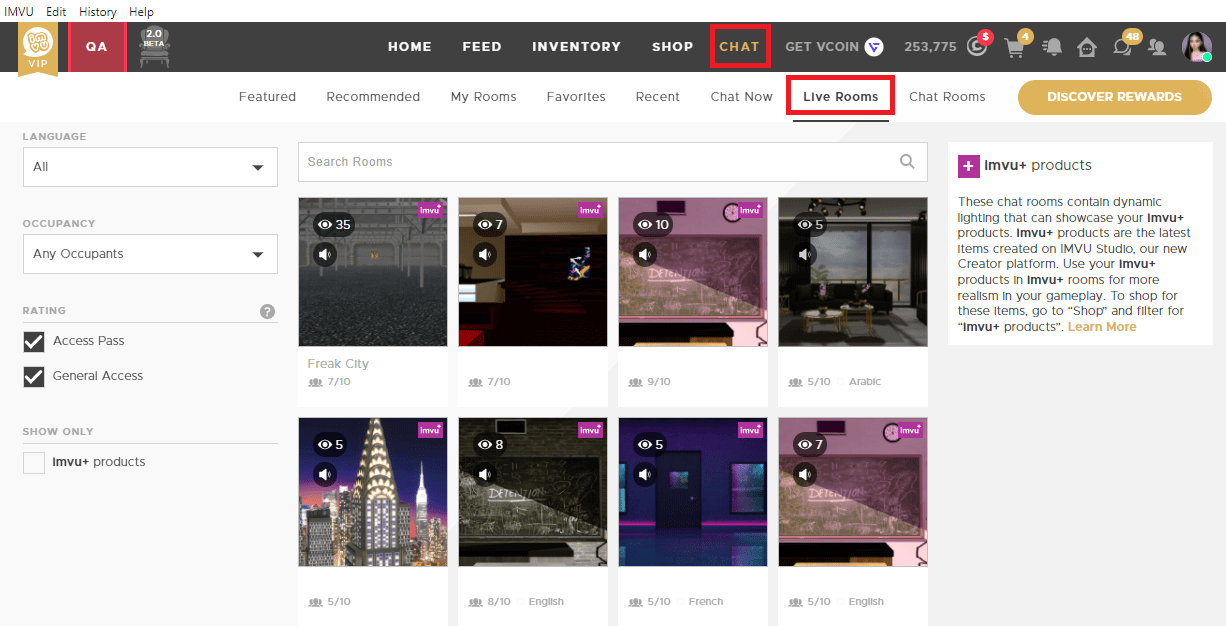Open the friends icon in the top bar
Screen dimensions: 1226x626
[1157, 46]
